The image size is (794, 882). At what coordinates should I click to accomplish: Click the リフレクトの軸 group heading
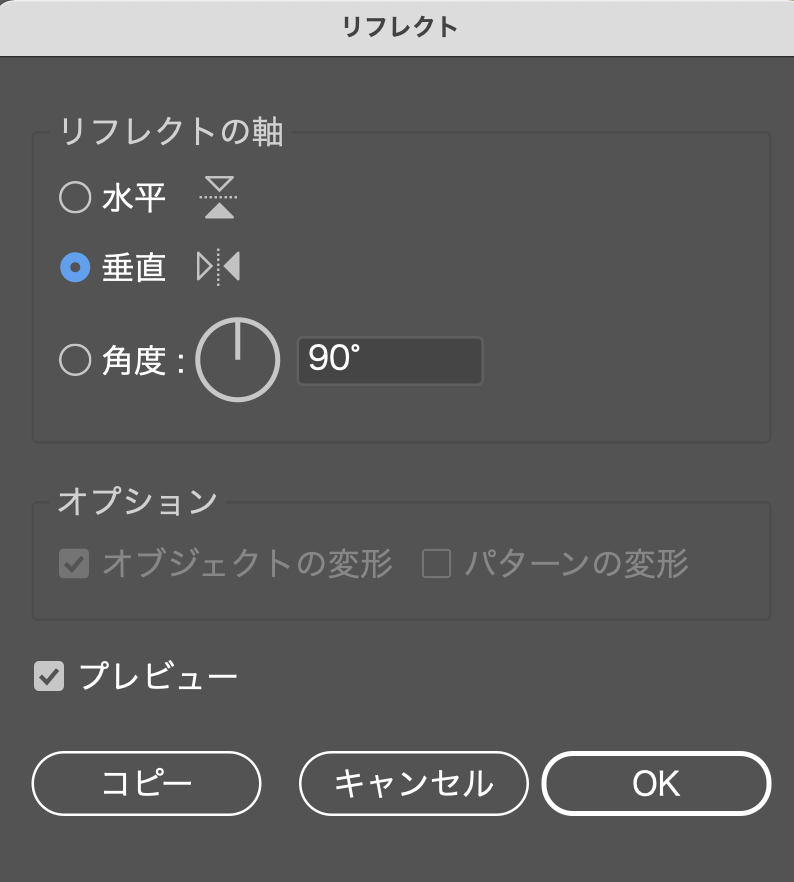(x=171, y=133)
